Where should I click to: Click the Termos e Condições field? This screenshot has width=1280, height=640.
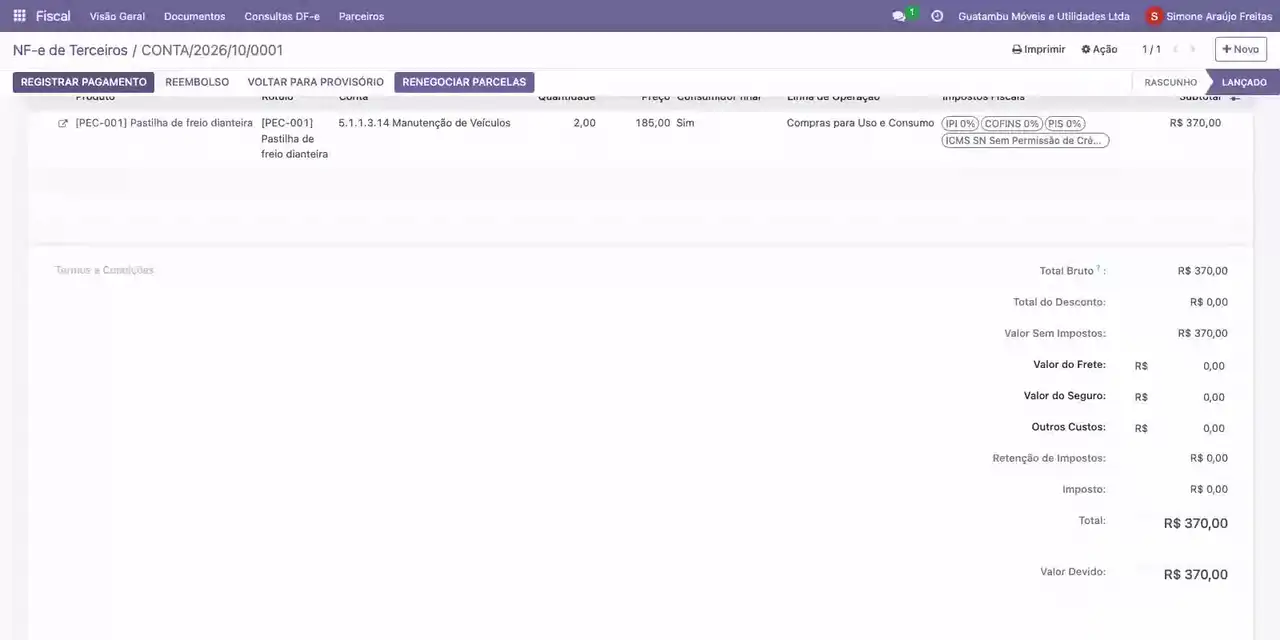point(104,270)
